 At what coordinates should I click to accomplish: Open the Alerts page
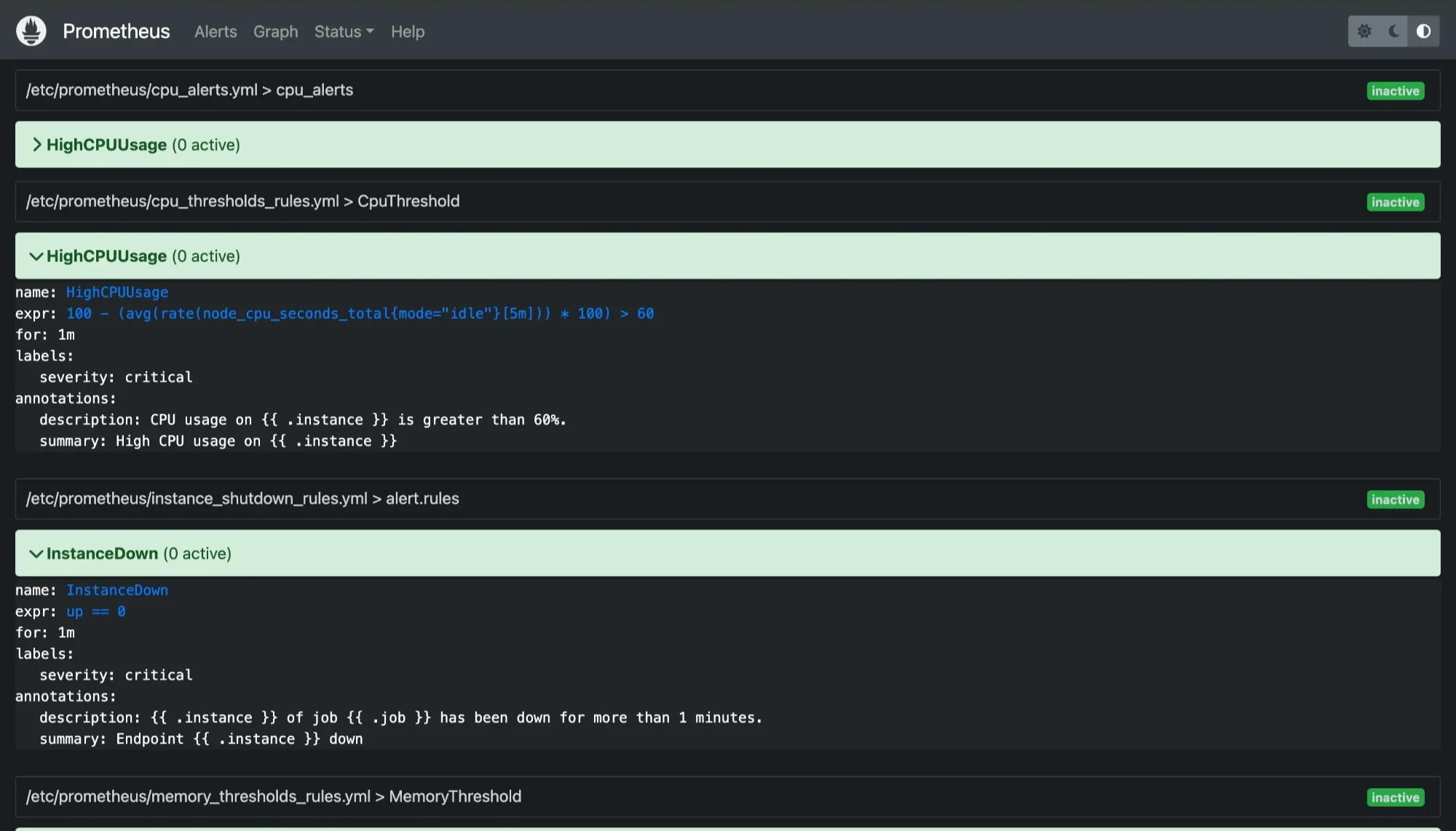coord(215,31)
